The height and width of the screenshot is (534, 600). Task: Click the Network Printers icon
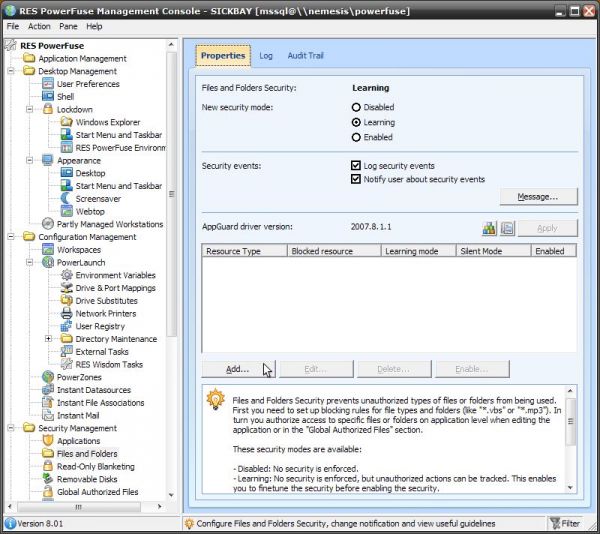67,313
